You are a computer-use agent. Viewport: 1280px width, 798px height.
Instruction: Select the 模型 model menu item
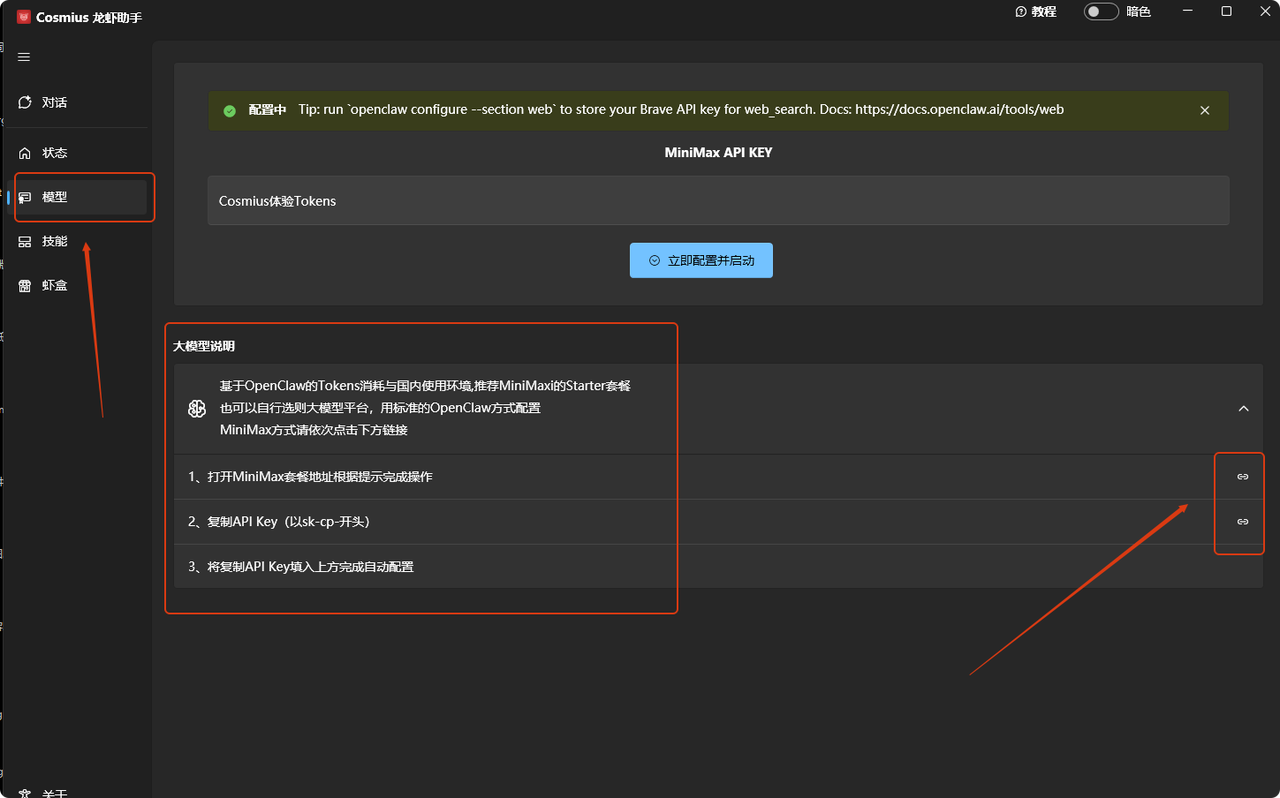(x=78, y=197)
